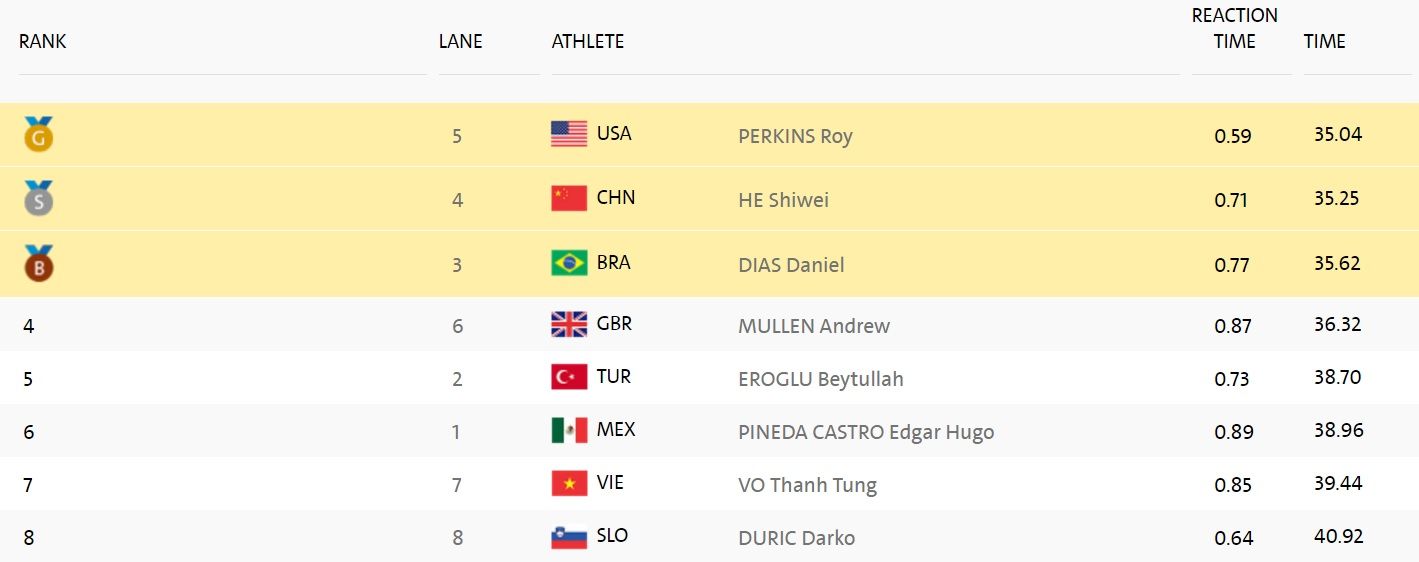Screen dimensions: 1419x562
Task: Open athlete PERKINS Roy's name link
Action: coord(795,136)
